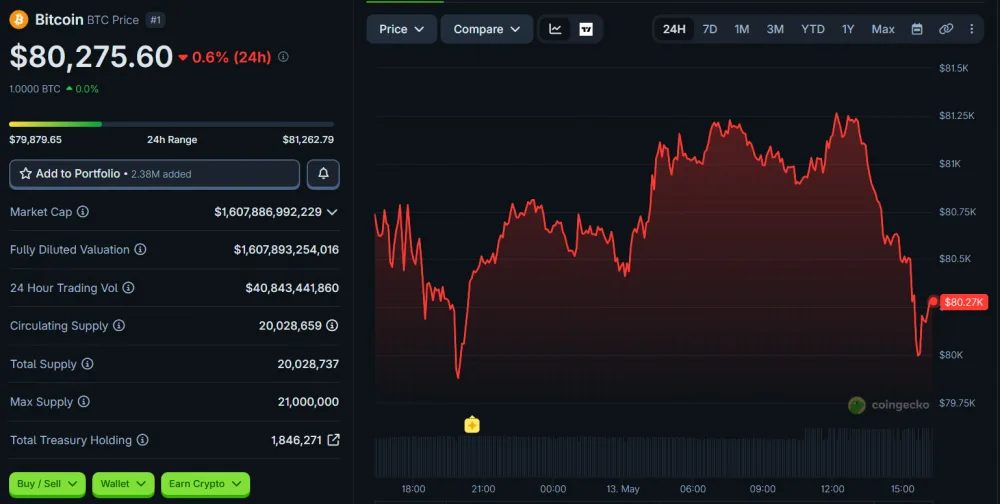Switch to TradingView chart icon
Screen dimensions: 1000x504
586,29
